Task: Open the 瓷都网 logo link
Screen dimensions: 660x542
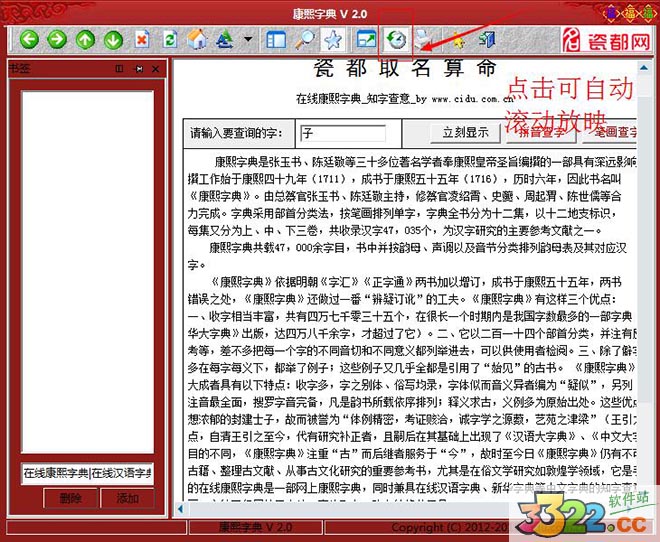Action: [606, 40]
